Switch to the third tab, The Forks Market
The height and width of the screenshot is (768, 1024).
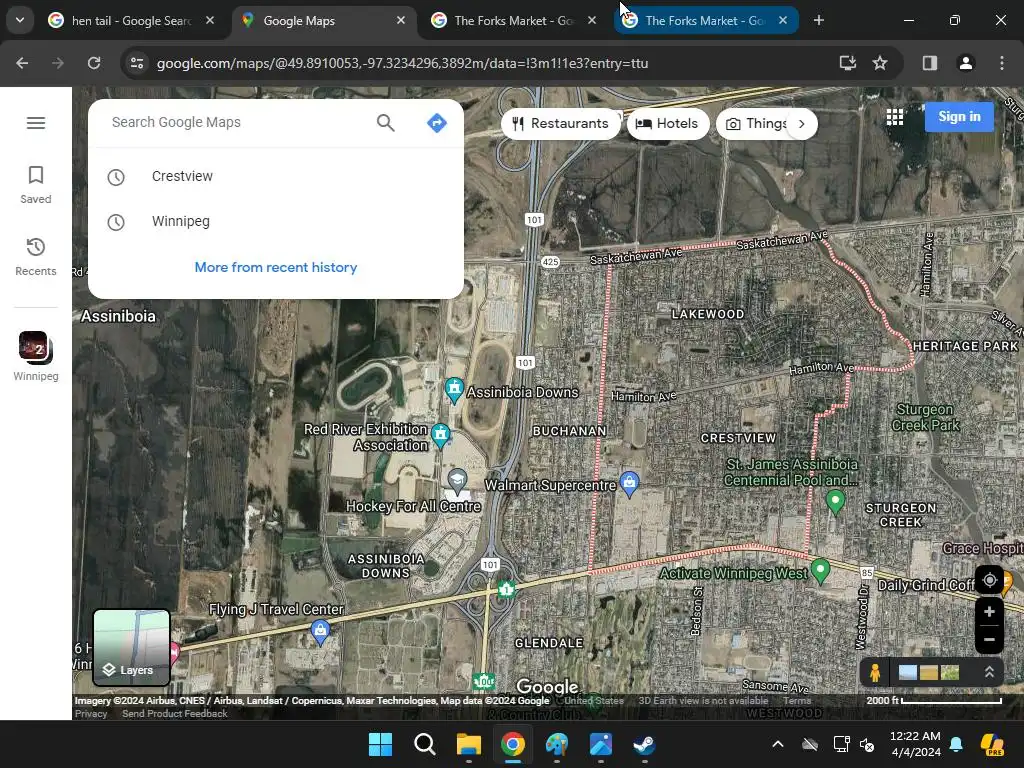(514, 21)
